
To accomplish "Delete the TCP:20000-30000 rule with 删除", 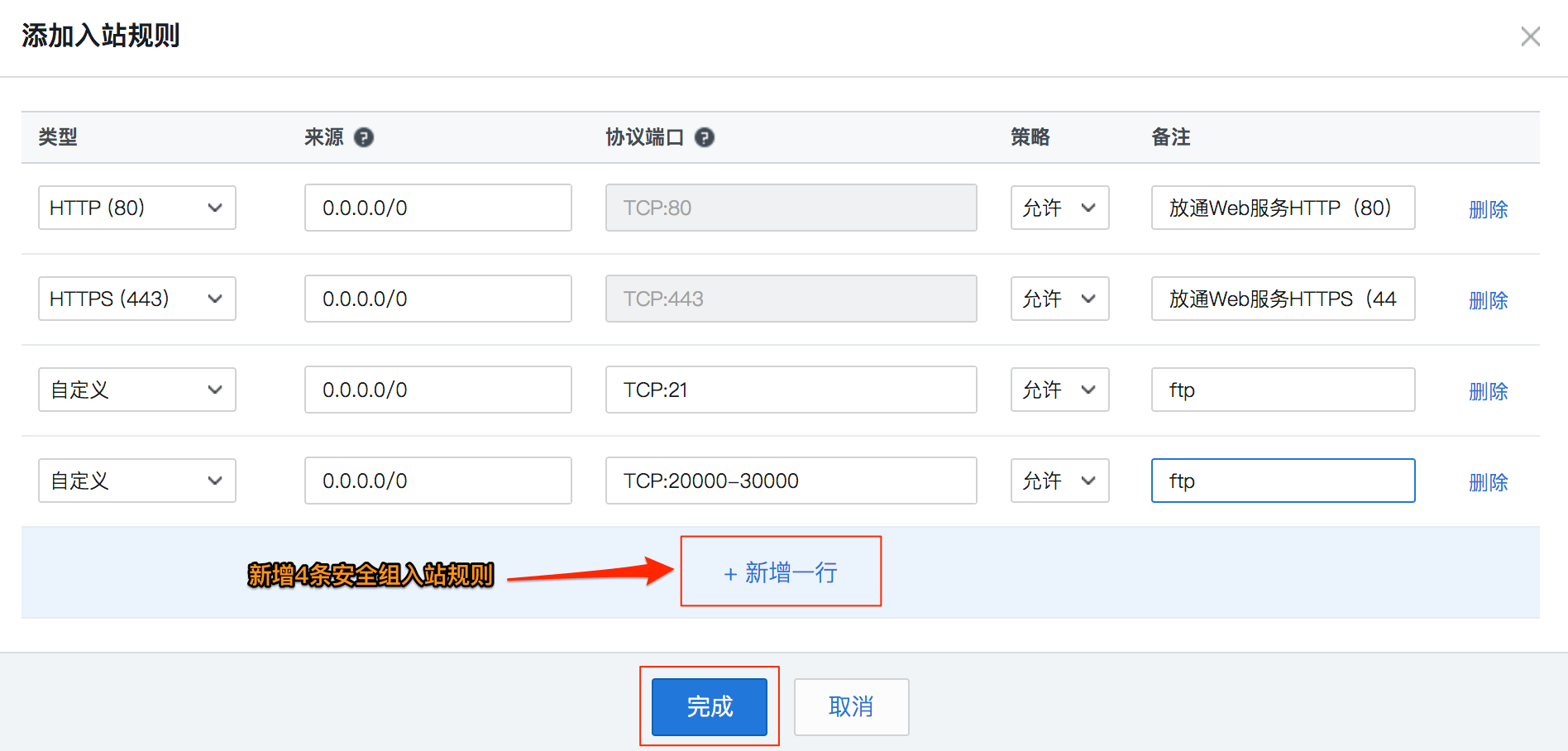I will 1489,482.
